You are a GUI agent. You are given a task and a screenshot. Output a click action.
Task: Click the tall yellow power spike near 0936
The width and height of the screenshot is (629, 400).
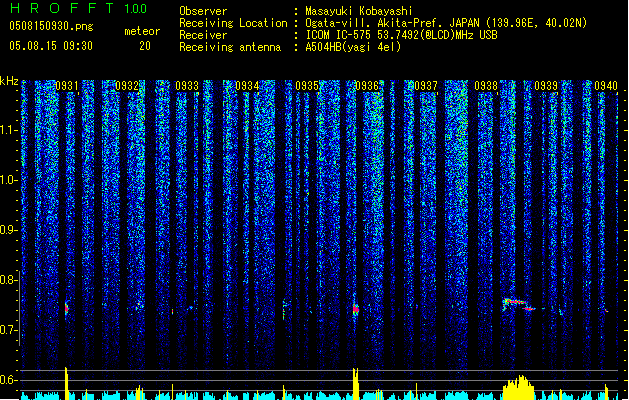(355, 384)
